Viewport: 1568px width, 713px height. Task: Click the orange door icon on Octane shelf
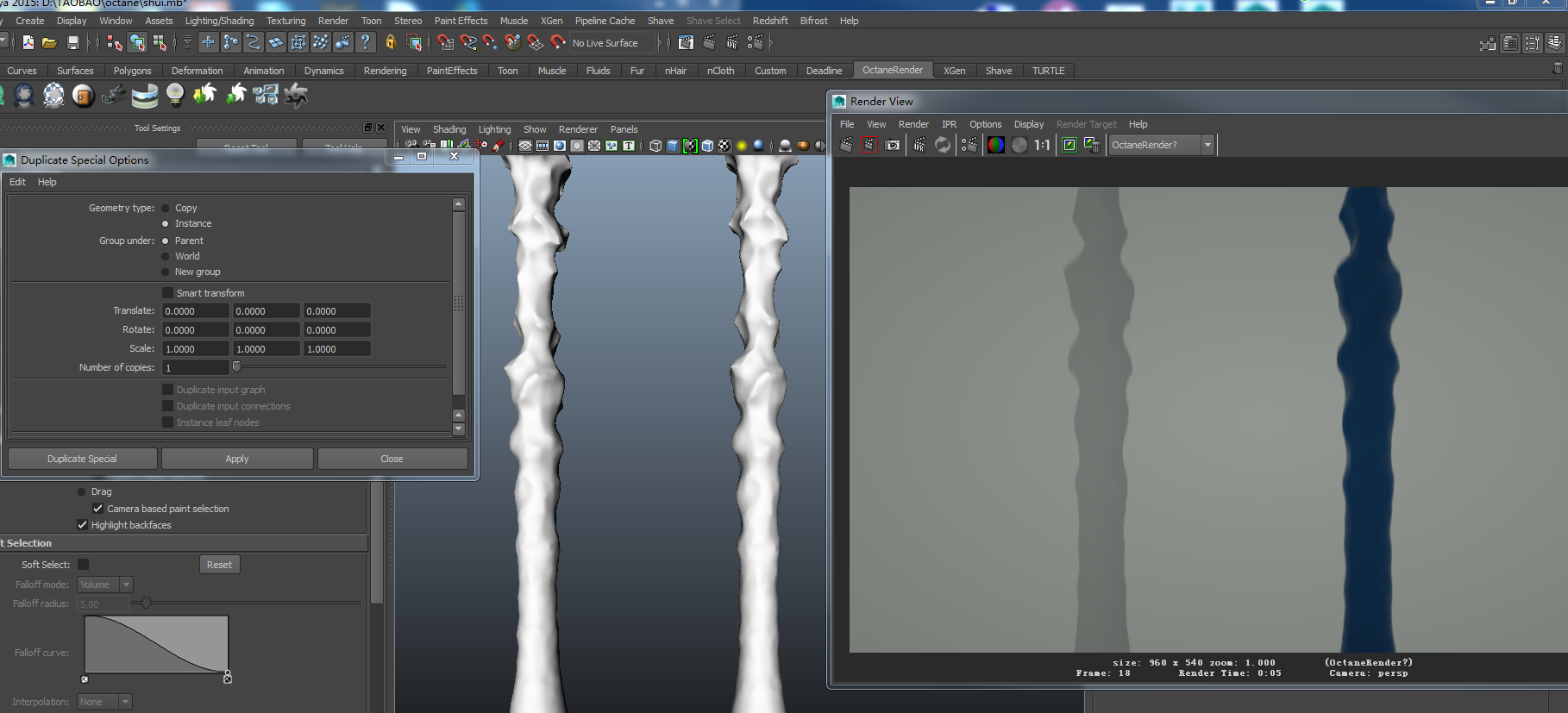83,95
